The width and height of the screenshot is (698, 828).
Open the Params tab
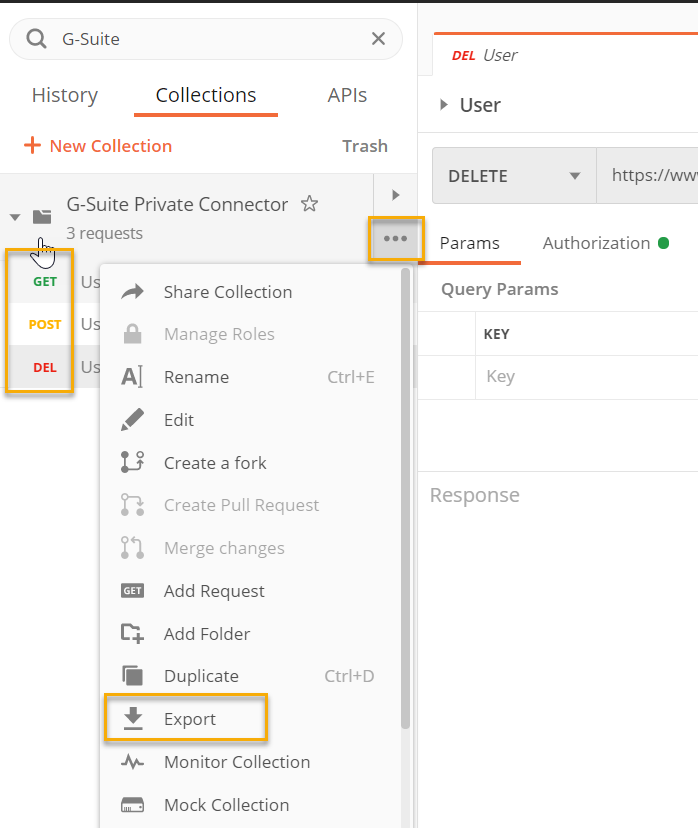click(x=469, y=243)
